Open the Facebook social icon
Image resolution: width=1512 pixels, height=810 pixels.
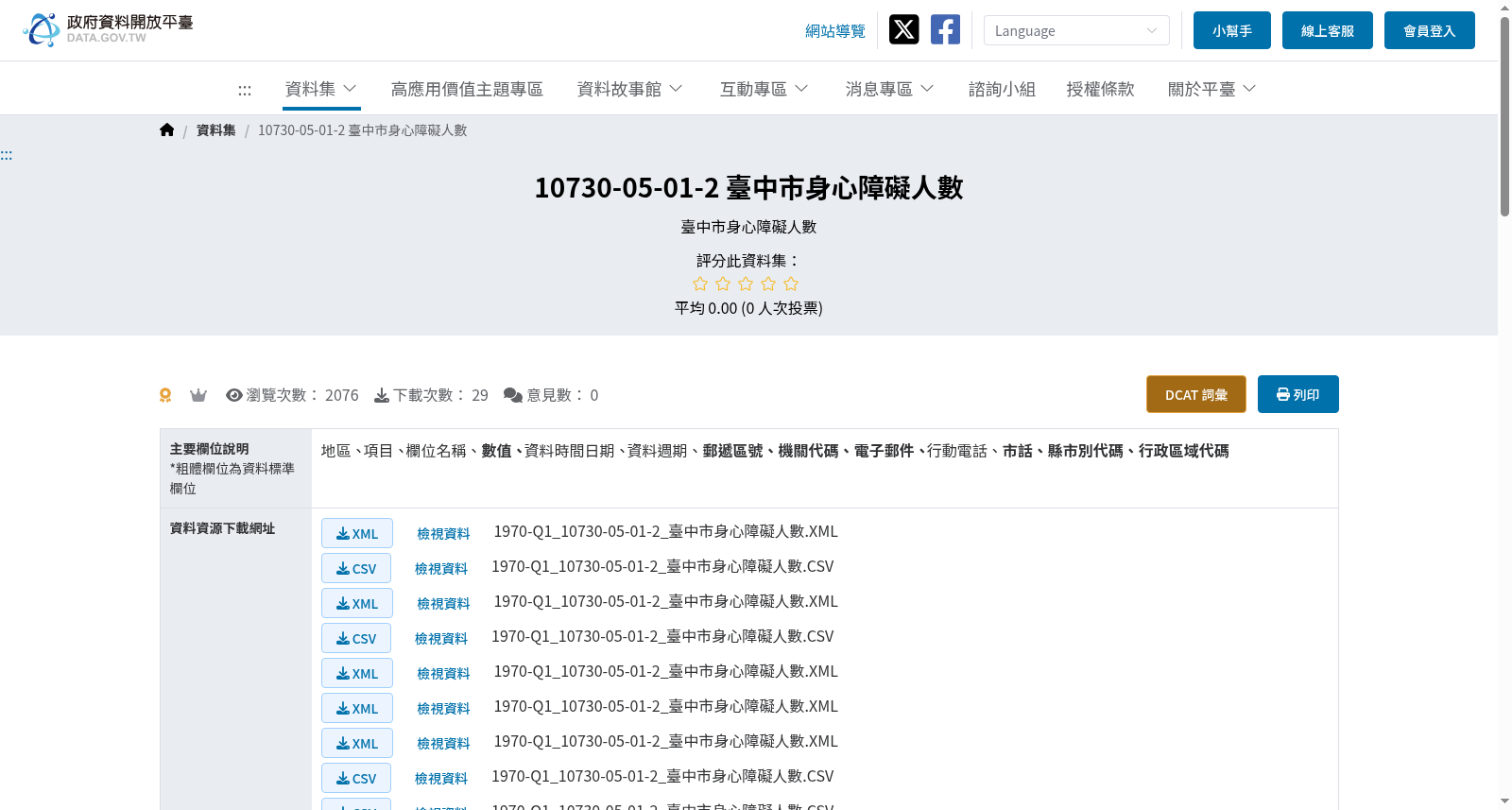coord(945,29)
